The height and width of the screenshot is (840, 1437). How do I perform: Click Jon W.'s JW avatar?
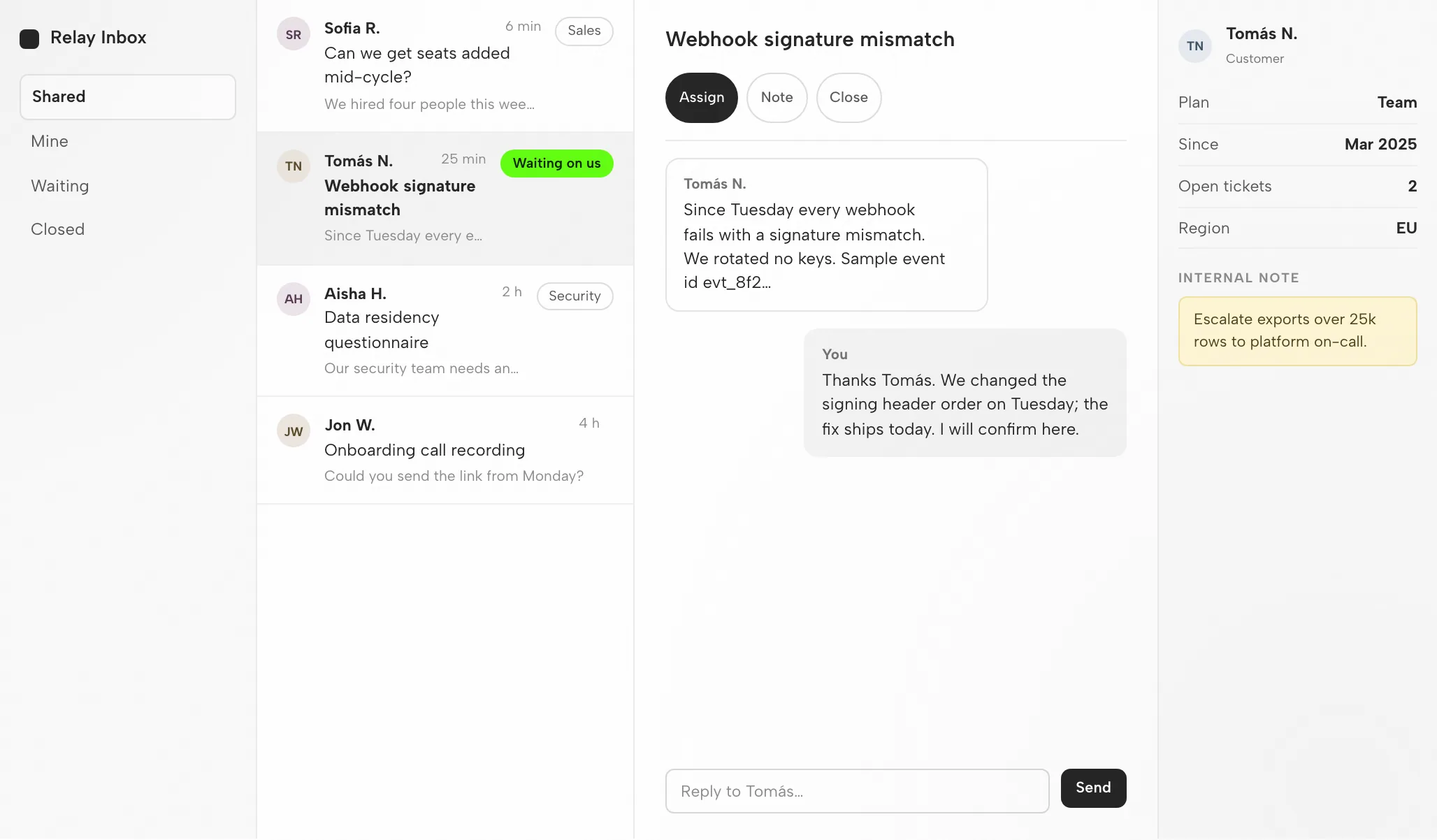pyautogui.click(x=294, y=431)
